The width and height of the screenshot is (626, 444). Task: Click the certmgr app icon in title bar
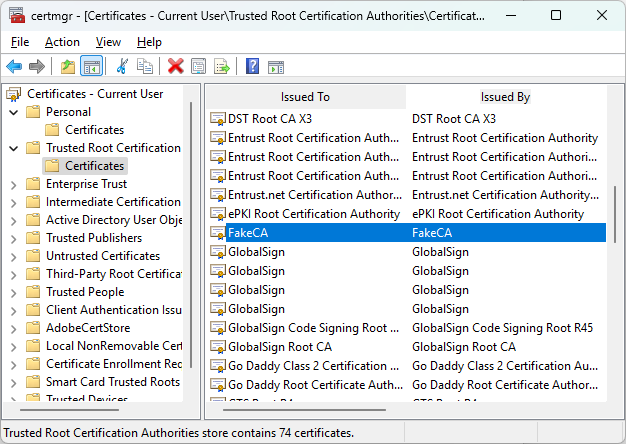click(x=17, y=16)
